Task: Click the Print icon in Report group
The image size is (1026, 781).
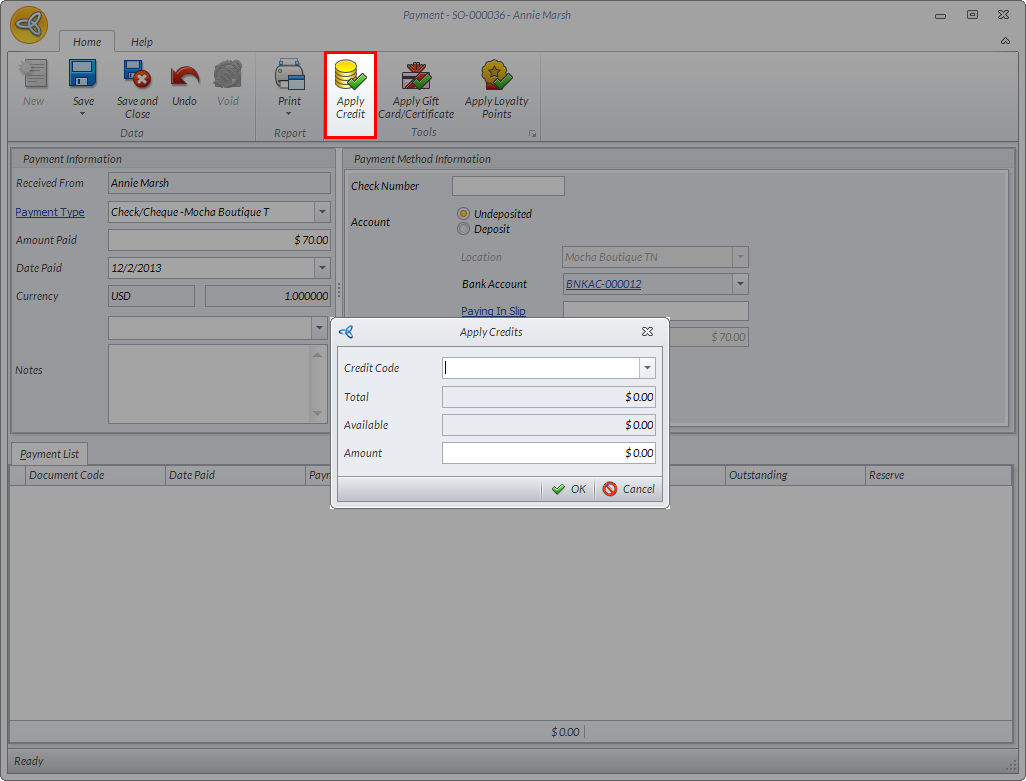Action: (x=289, y=76)
